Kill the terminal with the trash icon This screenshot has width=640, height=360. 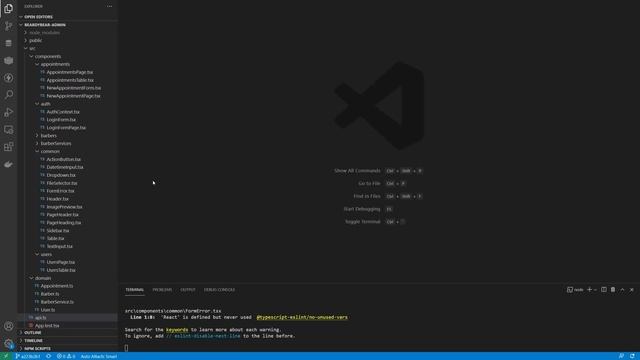[613, 290]
